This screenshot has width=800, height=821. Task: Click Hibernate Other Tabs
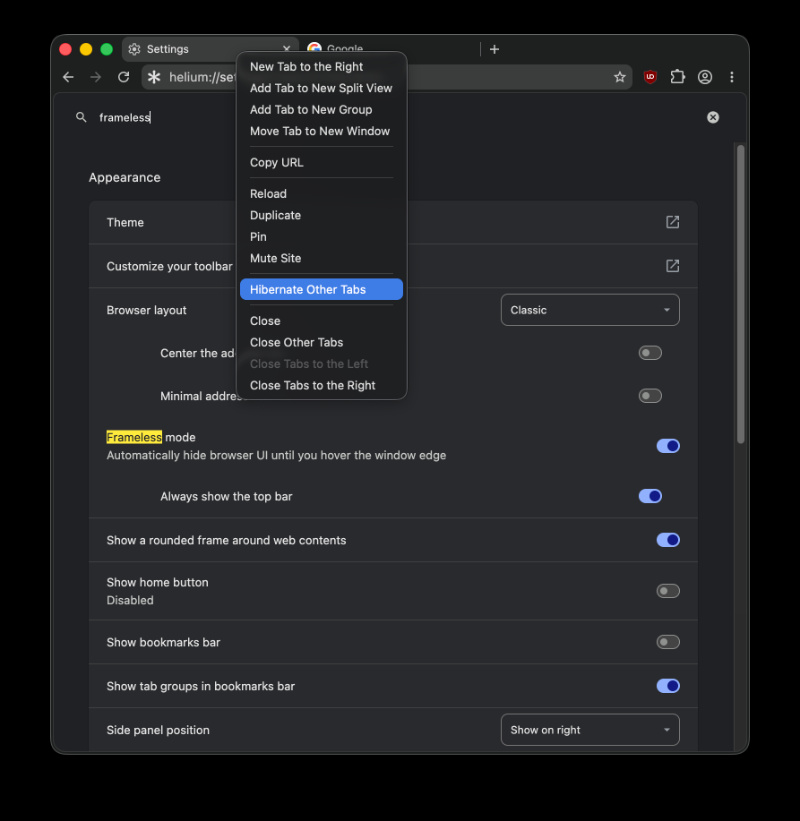click(x=321, y=290)
